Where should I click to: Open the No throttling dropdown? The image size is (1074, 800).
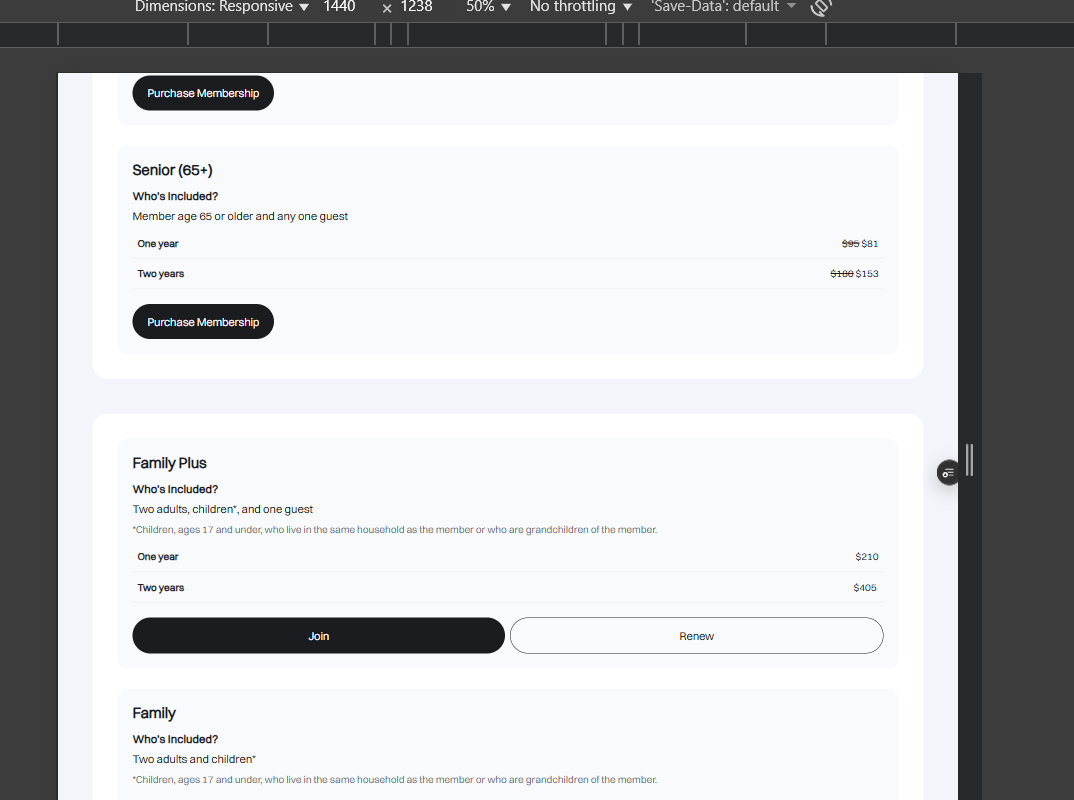tap(581, 7)
